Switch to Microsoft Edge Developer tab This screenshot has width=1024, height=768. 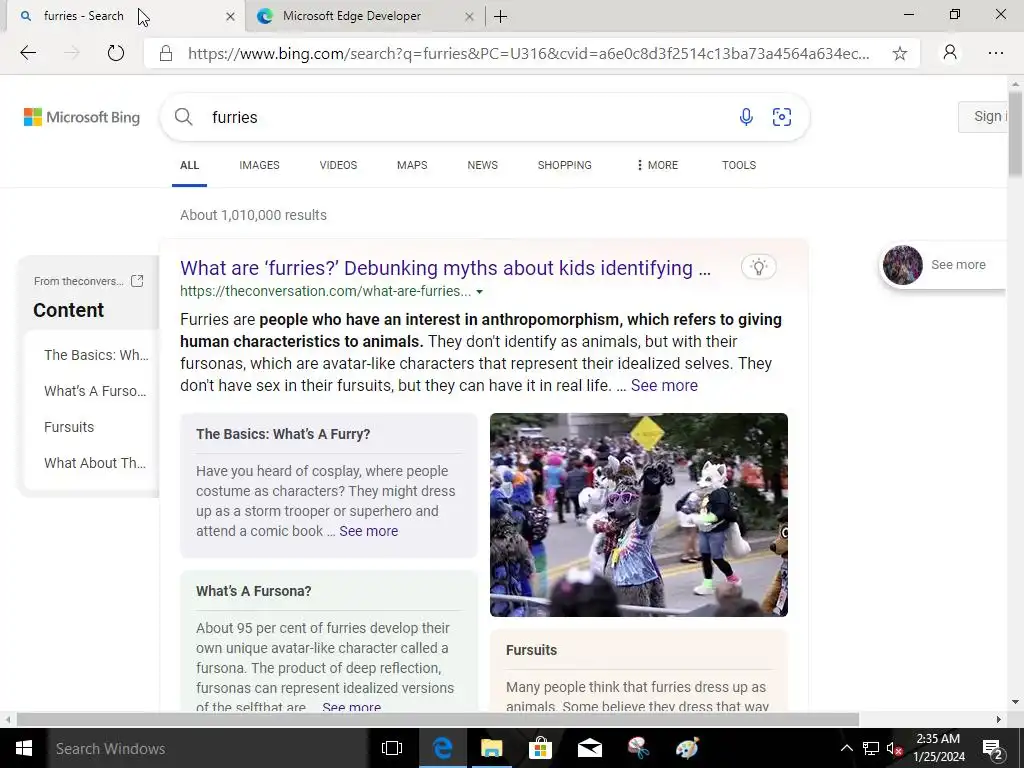[351, 16]
